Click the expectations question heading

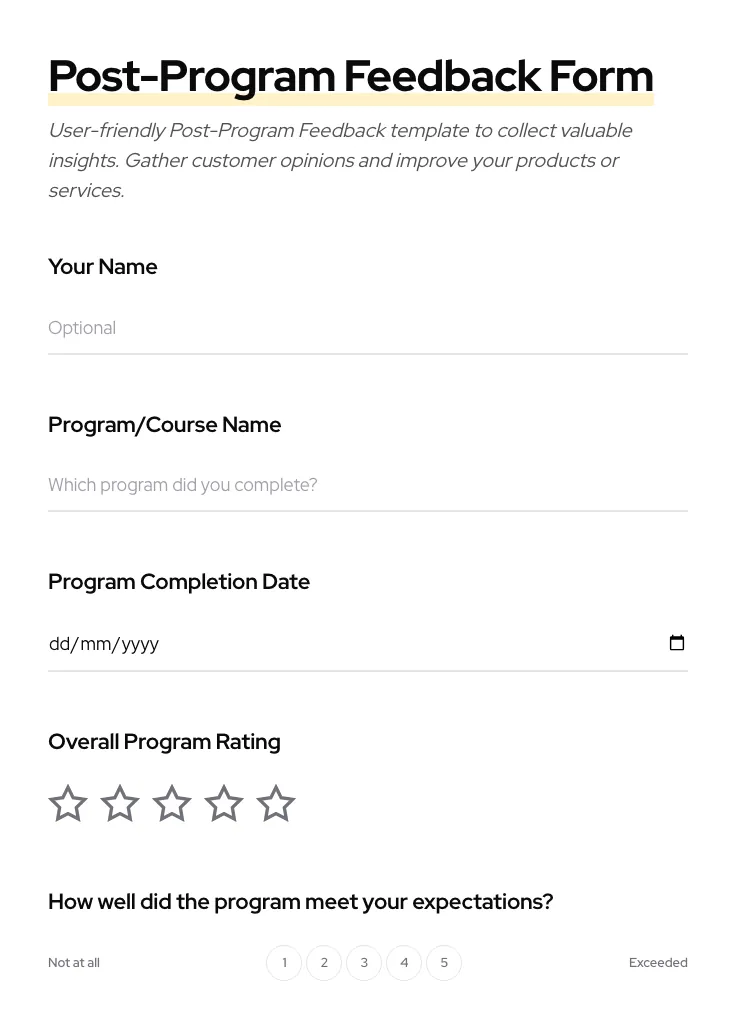300,901
